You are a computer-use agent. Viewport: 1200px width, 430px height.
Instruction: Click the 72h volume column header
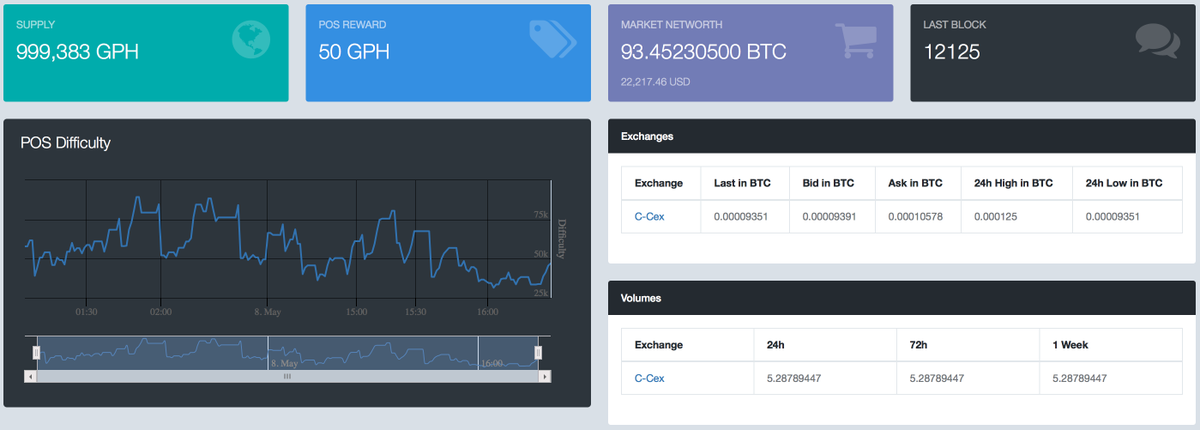click(x=919, y=345)
